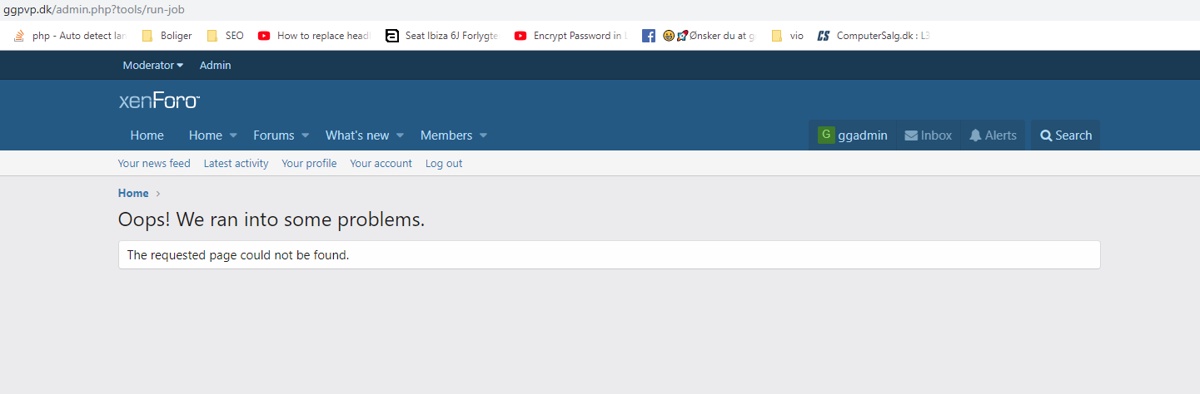
Task: Go to the first Home nav tab
Action: pos(147,135)
